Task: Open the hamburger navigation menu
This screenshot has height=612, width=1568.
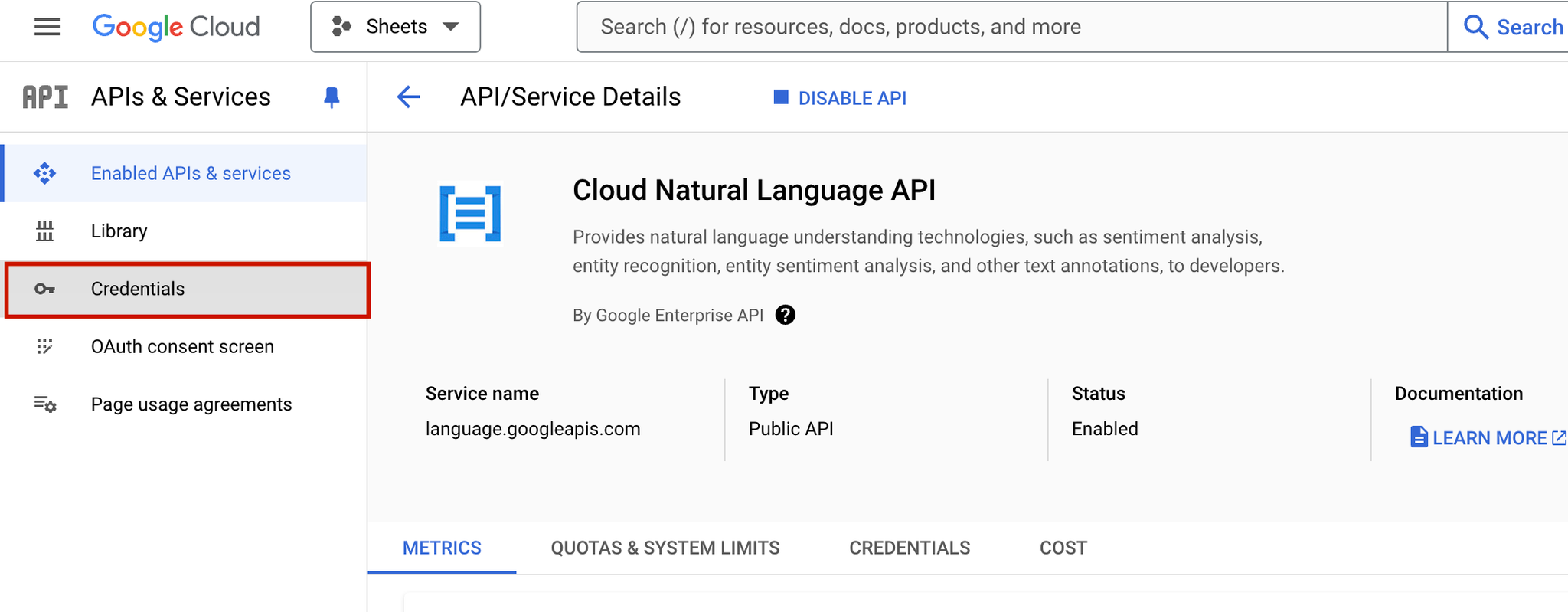Action: (x=47, y=27)
